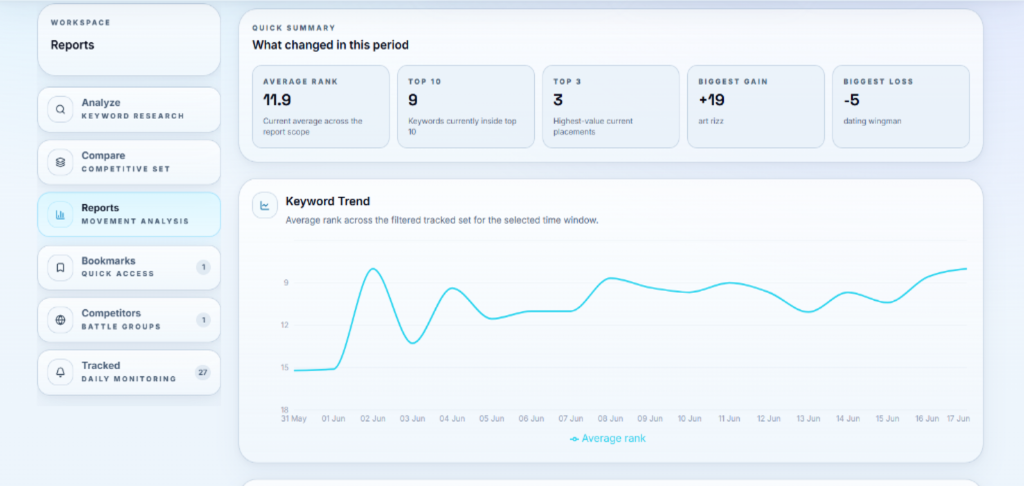
Task: Open the Biggest Loss -5 card
Action: point(901,106)
